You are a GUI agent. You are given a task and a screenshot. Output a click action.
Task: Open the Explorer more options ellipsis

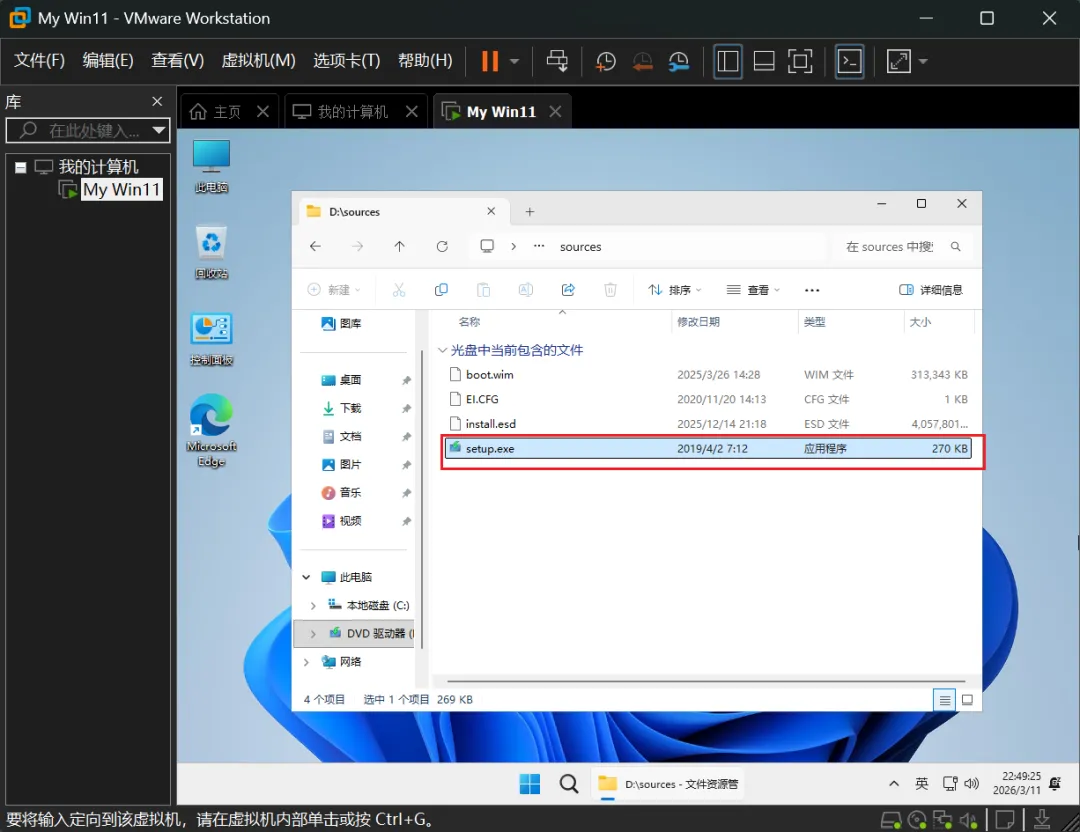pyautogui.click(x=812, y=290)
